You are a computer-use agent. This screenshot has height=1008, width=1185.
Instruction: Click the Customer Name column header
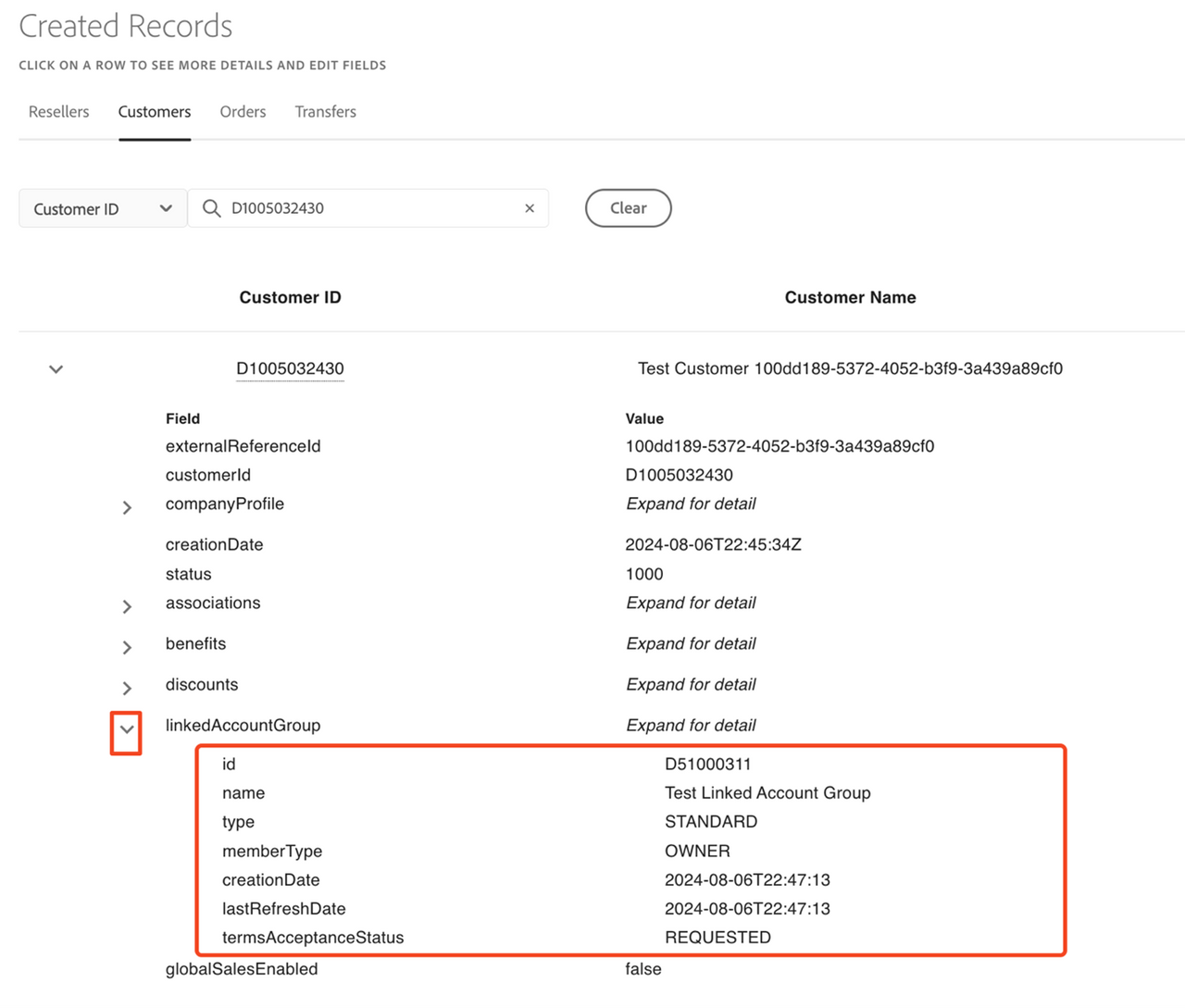click(x=850, y=297)
